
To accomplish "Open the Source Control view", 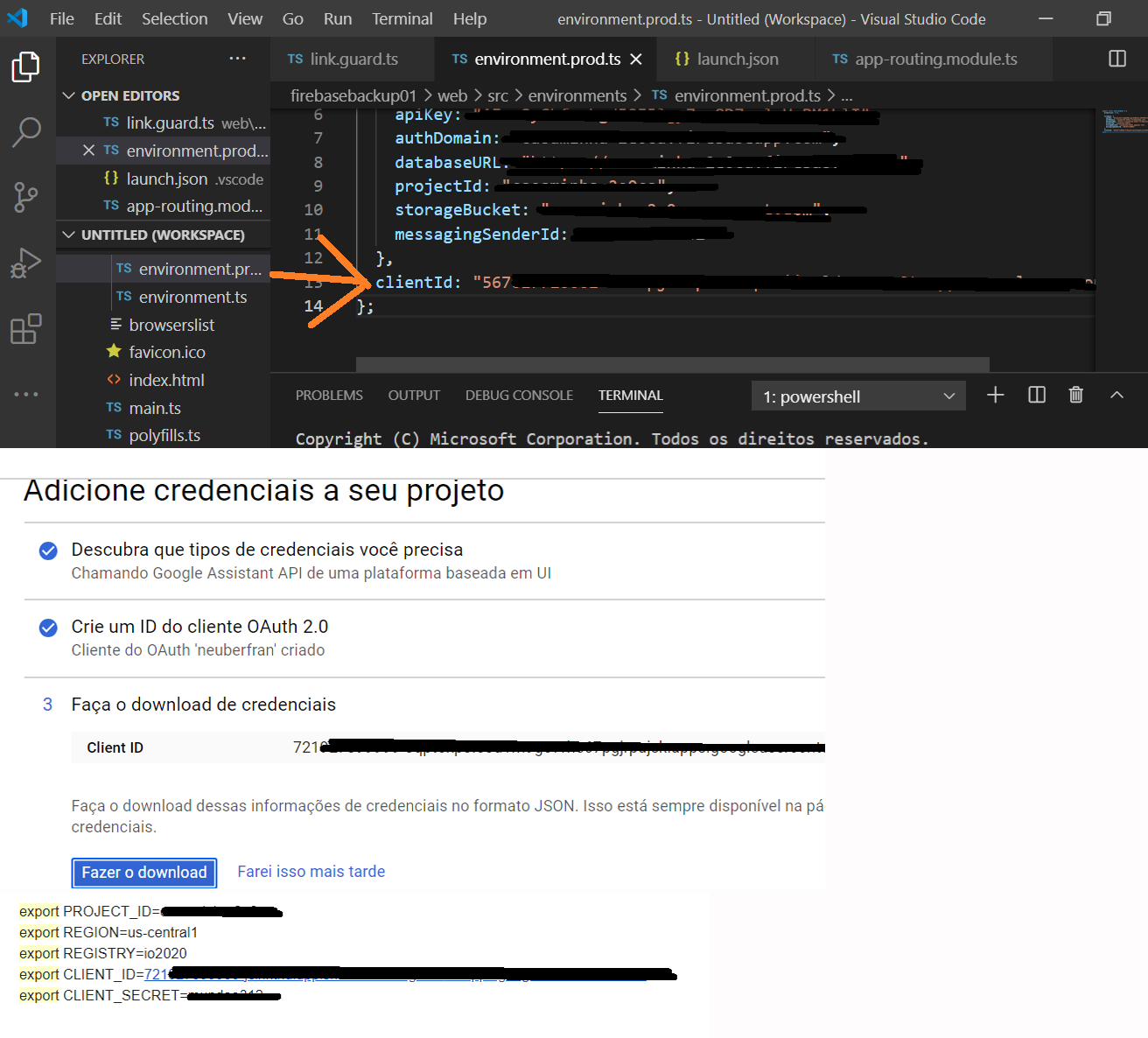I will click(x=26, y=198).
